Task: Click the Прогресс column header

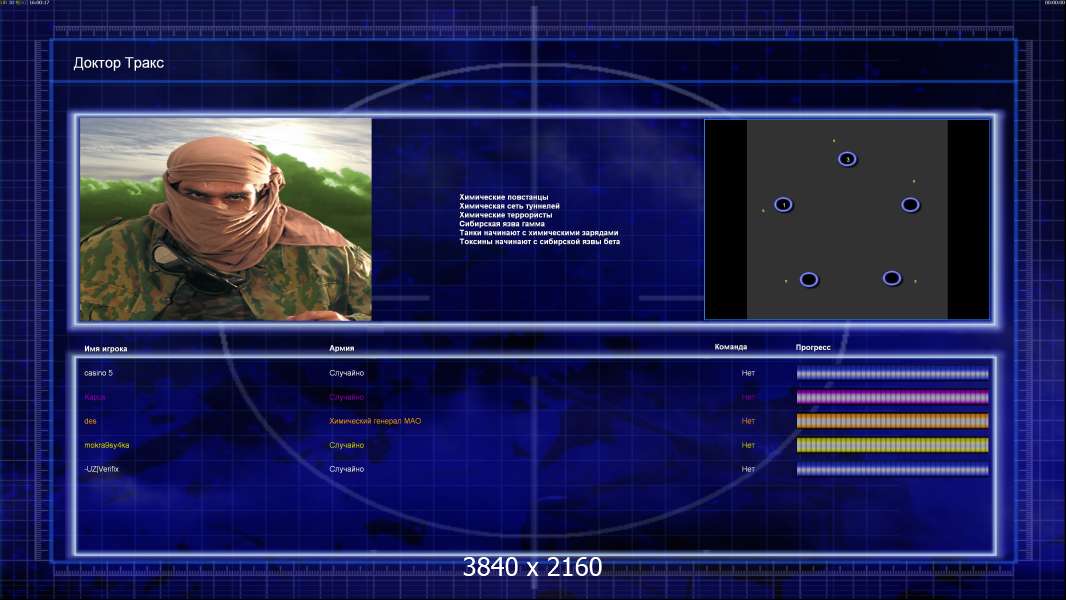Action: (x=813, y=347)
